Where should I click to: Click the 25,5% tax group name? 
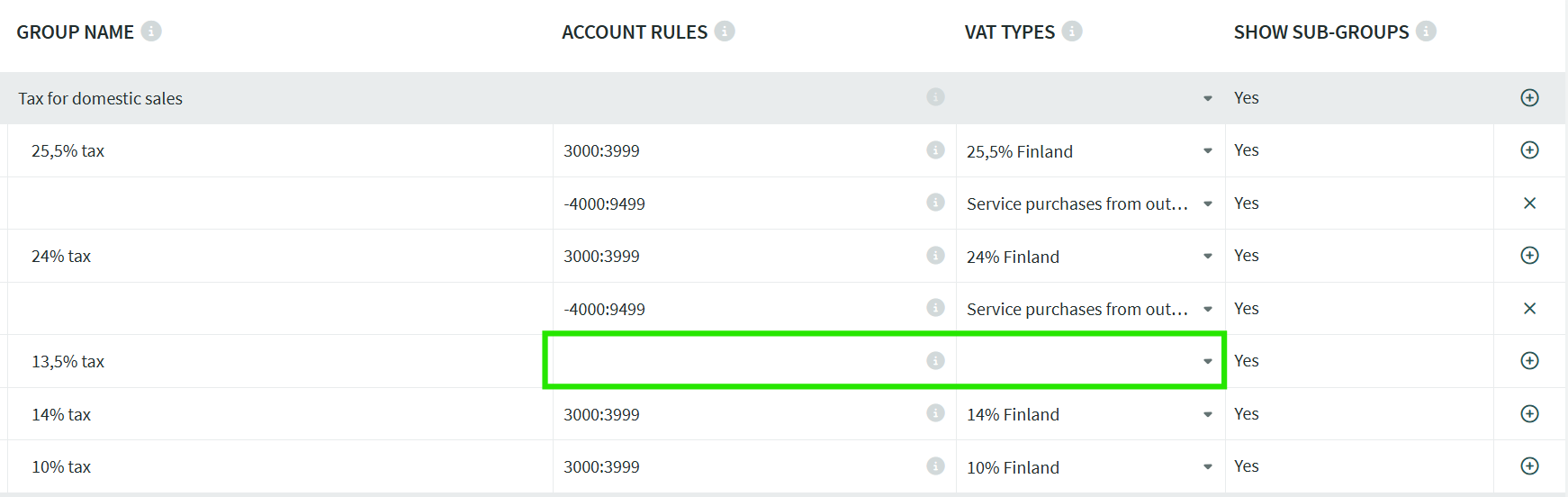pos(68,151)
